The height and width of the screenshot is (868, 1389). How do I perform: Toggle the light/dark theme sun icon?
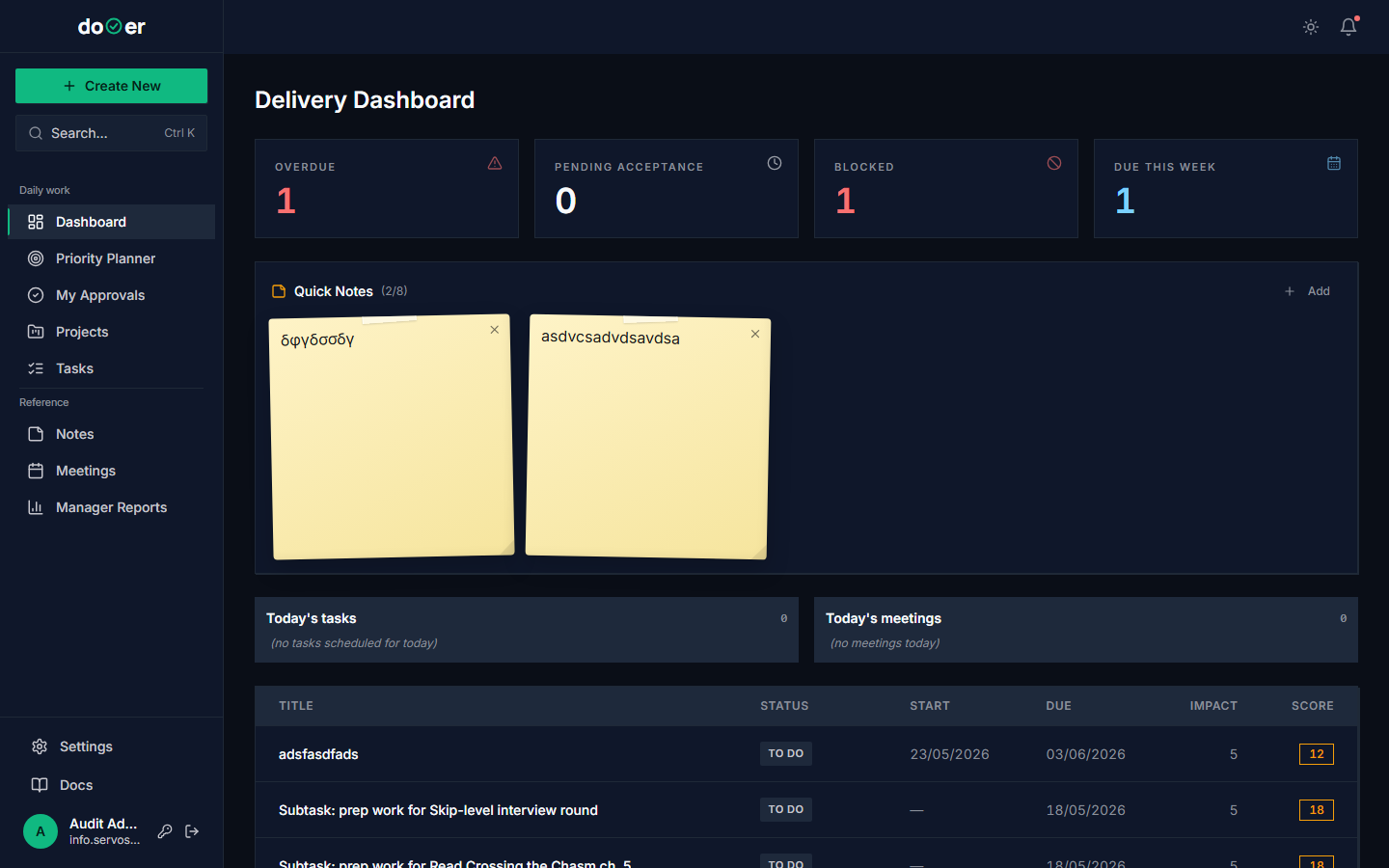click(x=1311, y=27)
